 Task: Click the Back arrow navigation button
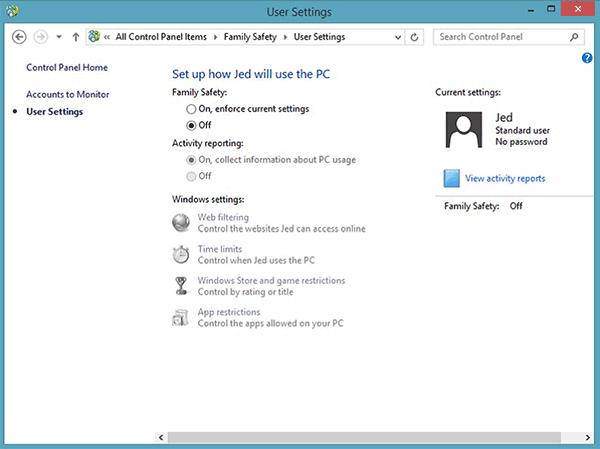[18, 37]
